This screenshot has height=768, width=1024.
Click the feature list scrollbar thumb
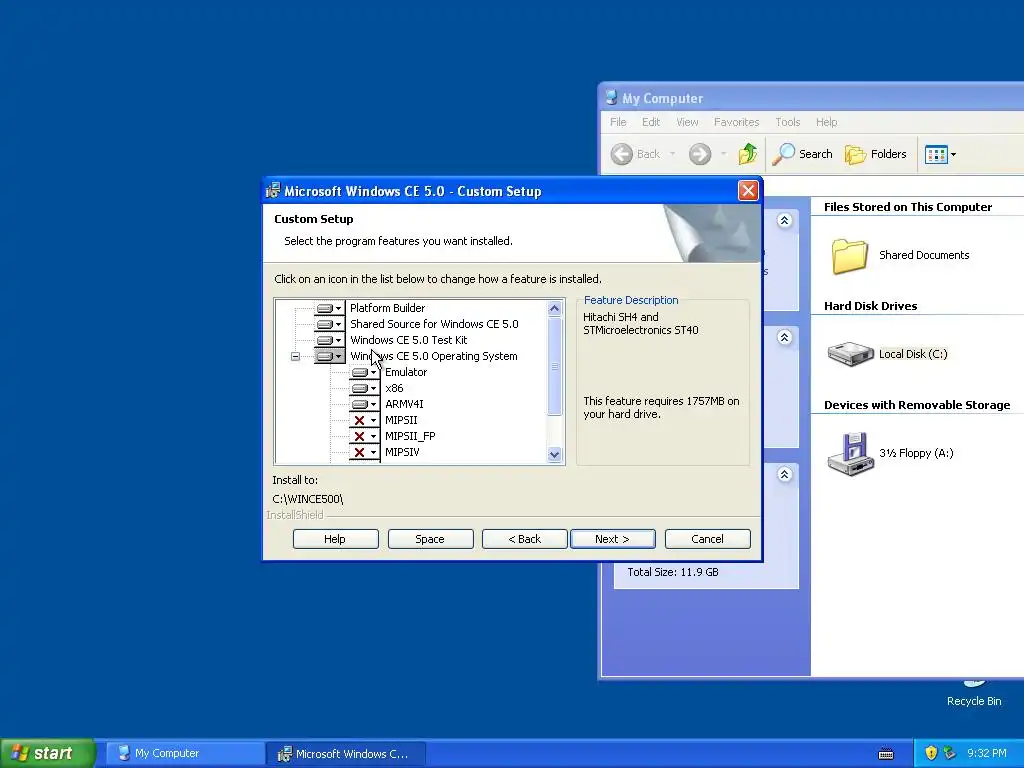coord(554,366)
